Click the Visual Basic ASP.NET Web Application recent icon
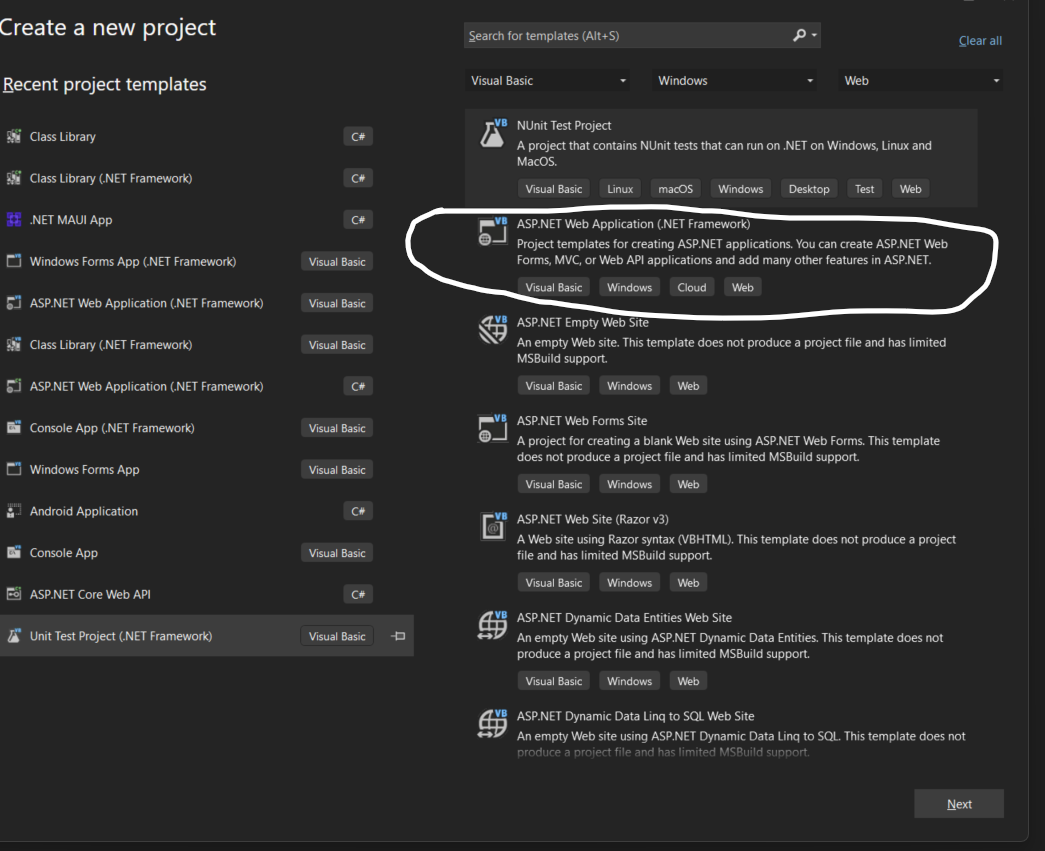 pyautogui.click(x=14, y=303)
